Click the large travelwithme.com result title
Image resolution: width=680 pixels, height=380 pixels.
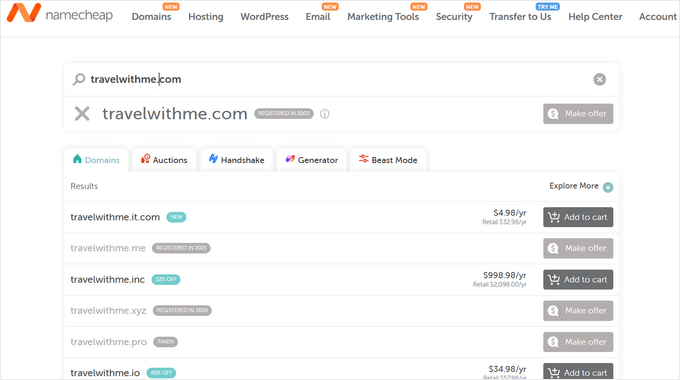(175, 114)
